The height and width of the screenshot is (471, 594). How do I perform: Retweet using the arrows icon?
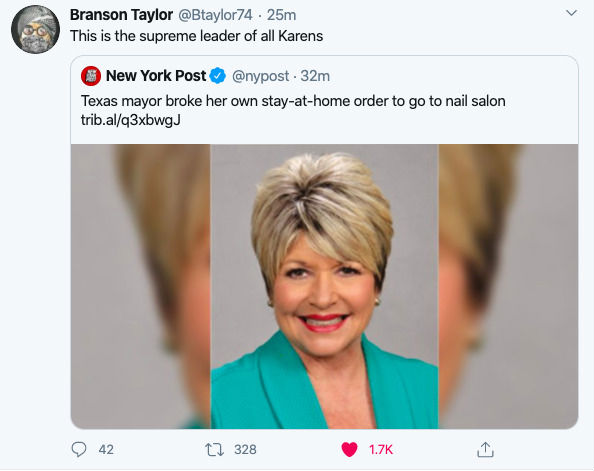(x=214, y=450)
